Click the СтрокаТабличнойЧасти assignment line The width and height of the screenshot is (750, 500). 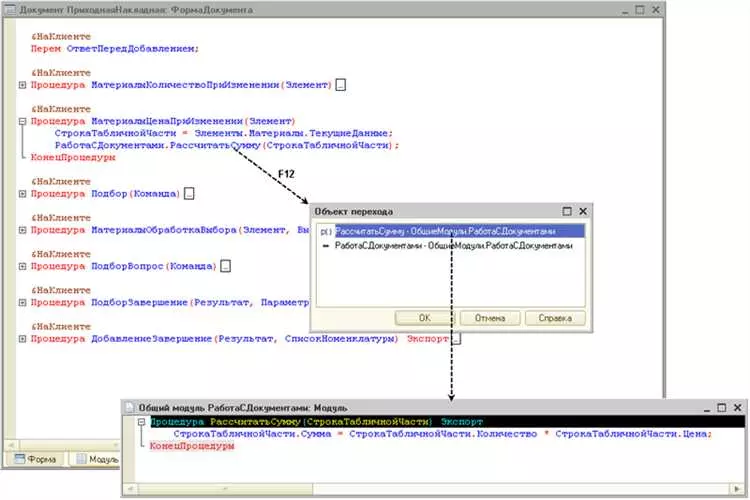coord(223,133)
